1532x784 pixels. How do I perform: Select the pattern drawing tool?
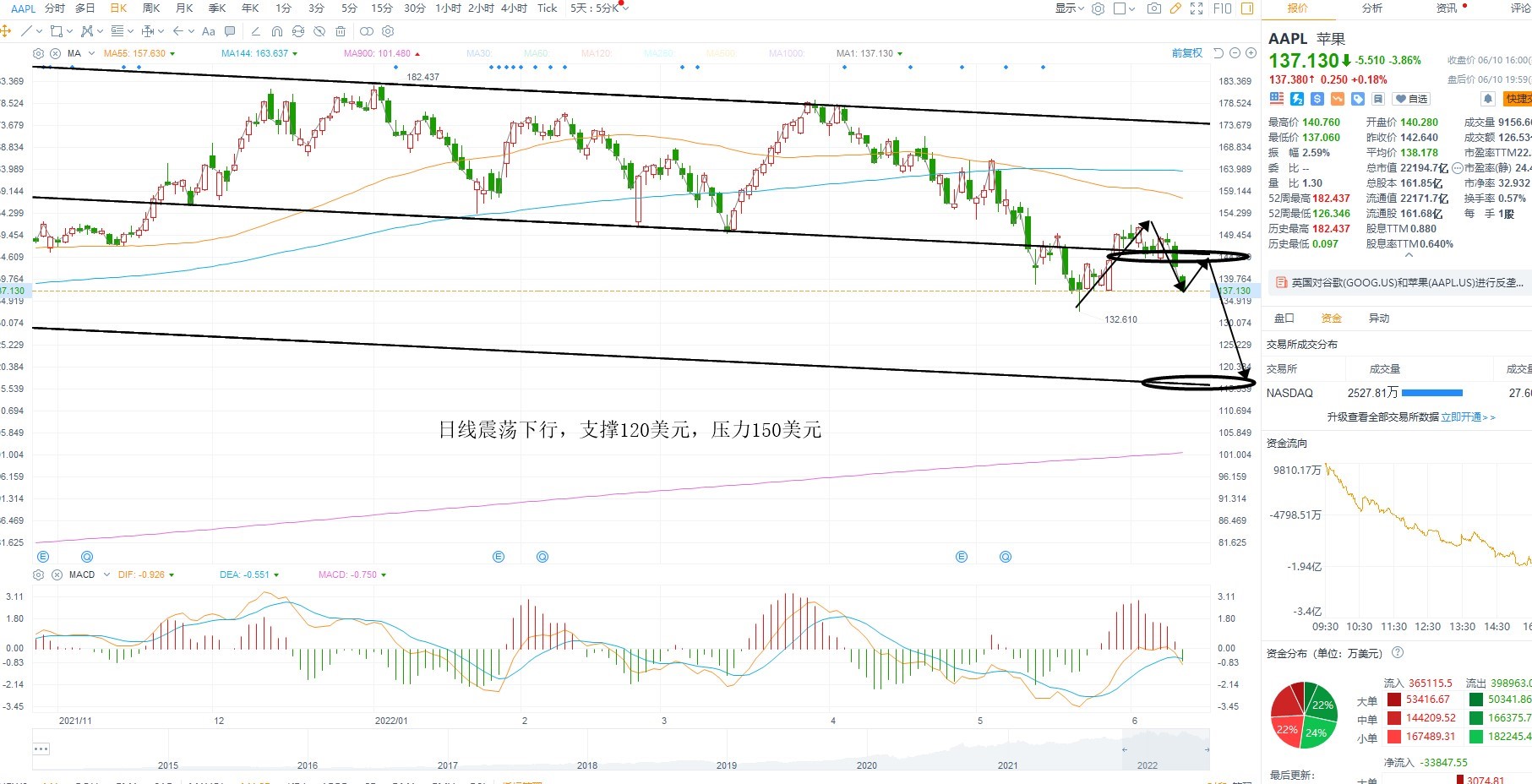click(88, 31)
